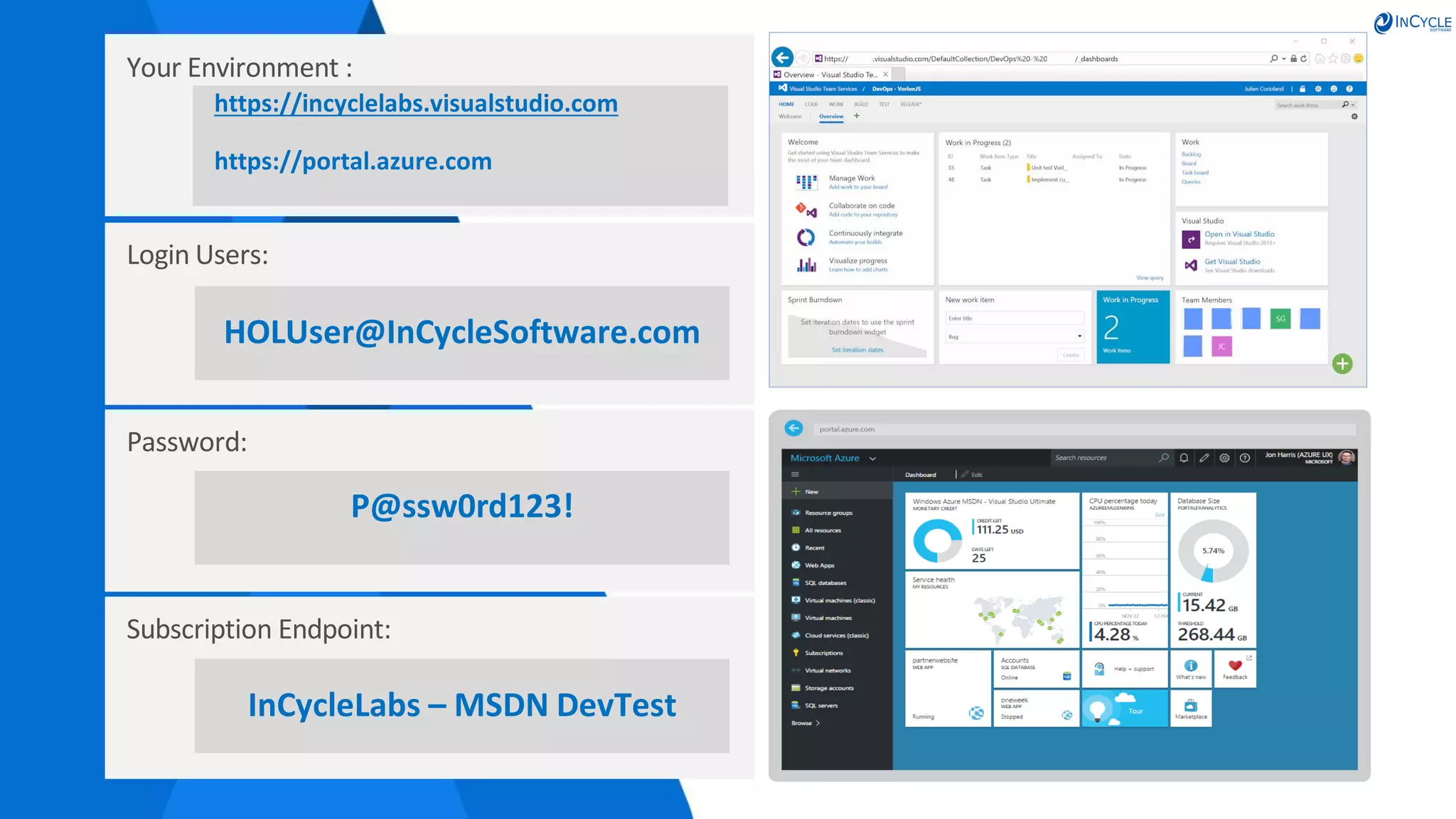Image resolution: width=1456 pixels, height=819 pixels.
Task: Click the browser home icon in Visual Studio window
Action: point(1319,58)
